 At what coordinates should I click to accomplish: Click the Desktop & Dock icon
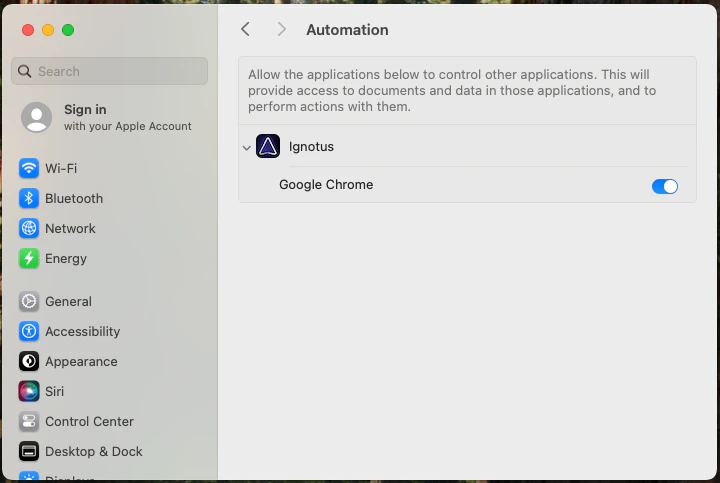[28, 451]
